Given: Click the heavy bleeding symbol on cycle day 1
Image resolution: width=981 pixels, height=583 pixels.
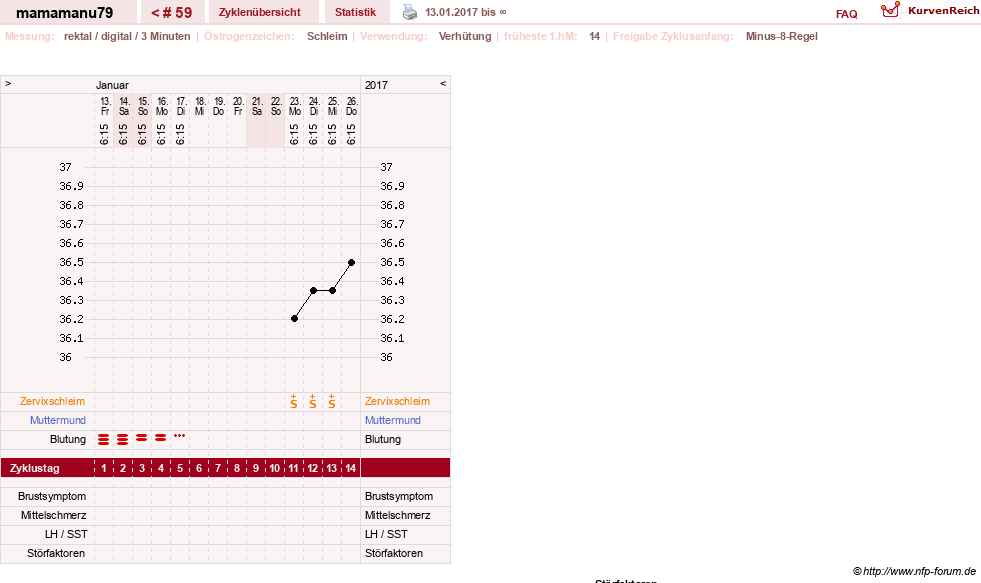Looking at the screenshot, I should (104, 439).
